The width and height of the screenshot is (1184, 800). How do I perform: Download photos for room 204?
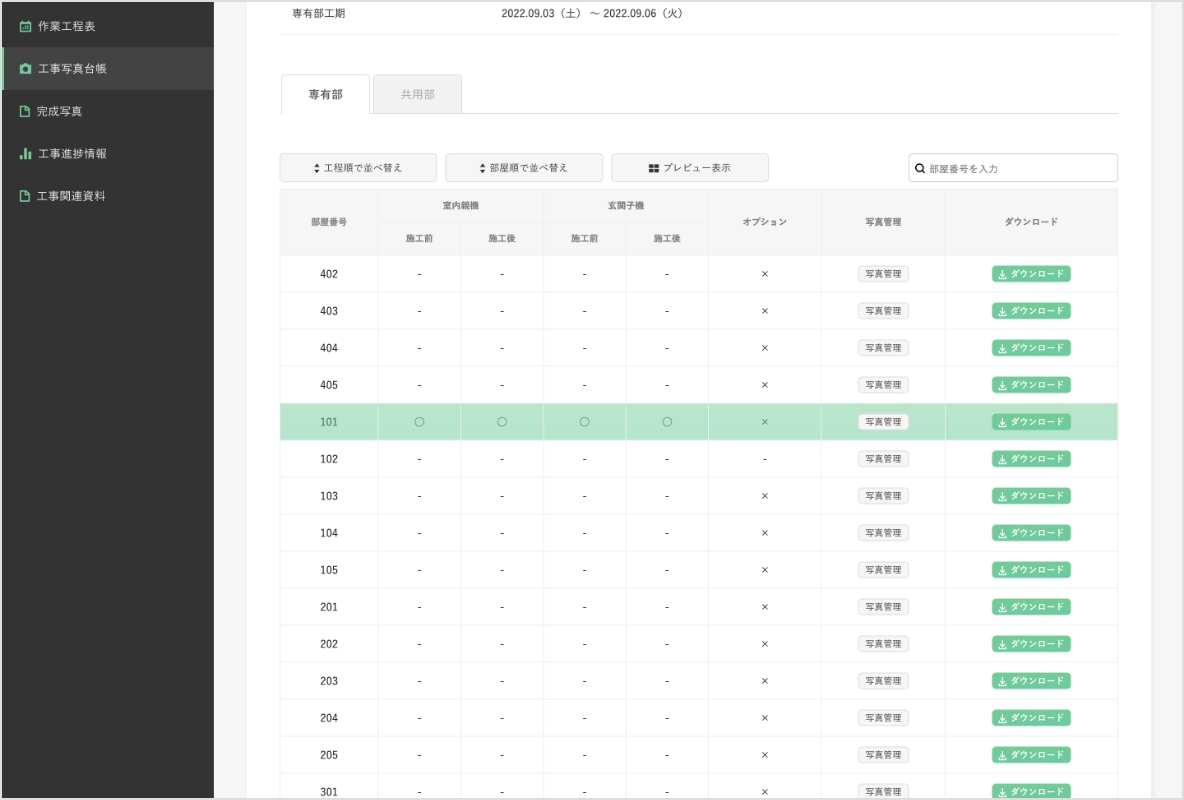coord(1031,718)
